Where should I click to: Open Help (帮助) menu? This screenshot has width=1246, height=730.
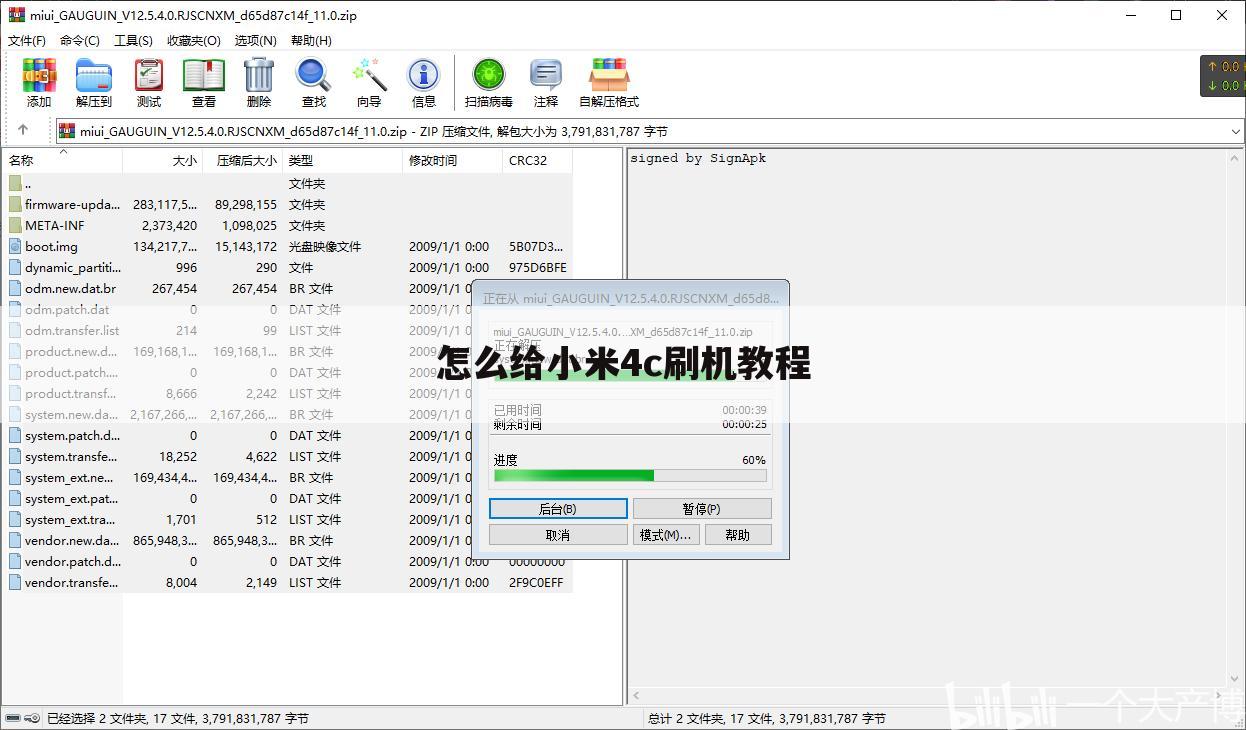[x=311, y=40]
